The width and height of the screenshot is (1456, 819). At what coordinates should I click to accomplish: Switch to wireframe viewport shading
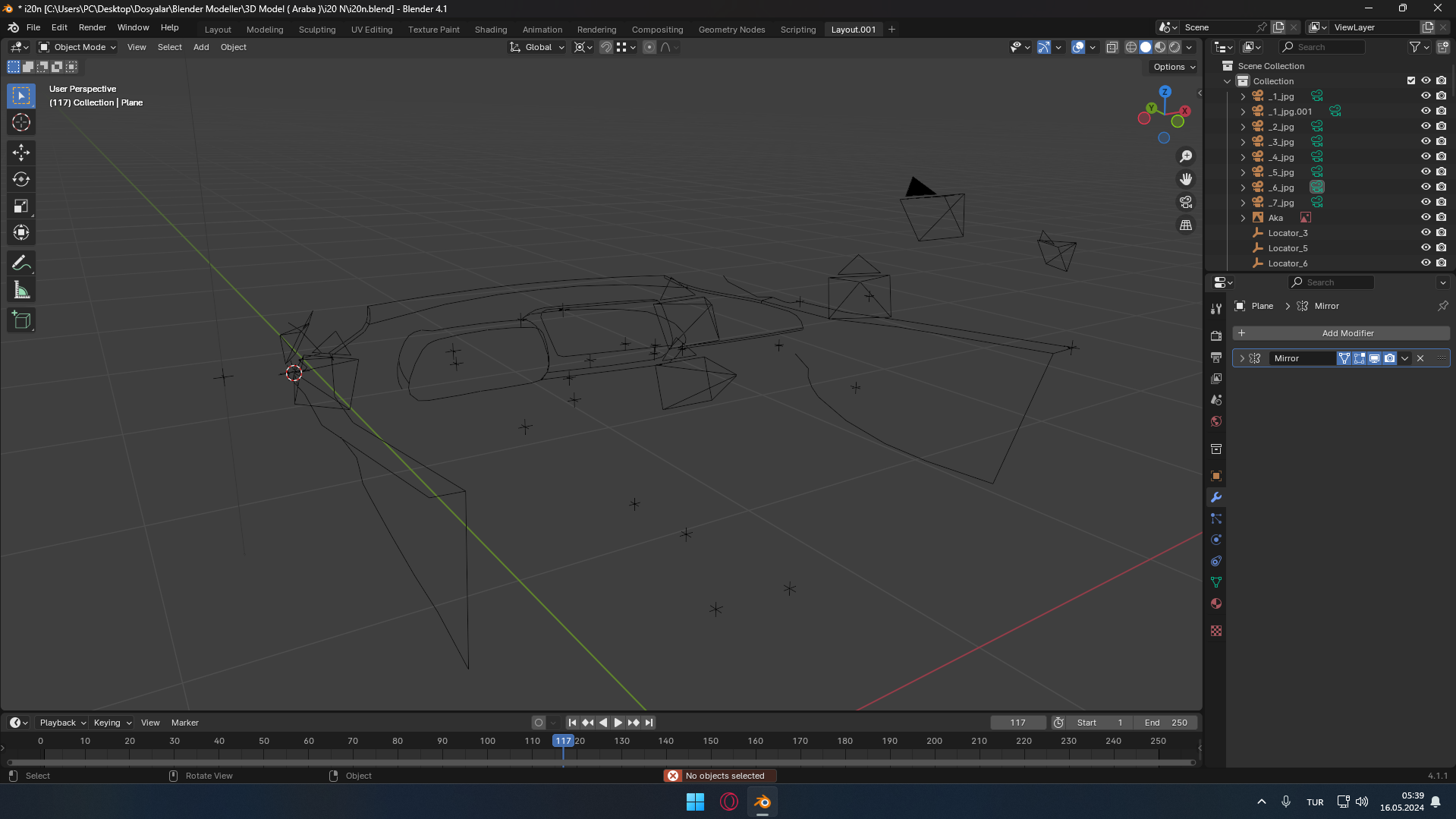(x=1131, y=47)
